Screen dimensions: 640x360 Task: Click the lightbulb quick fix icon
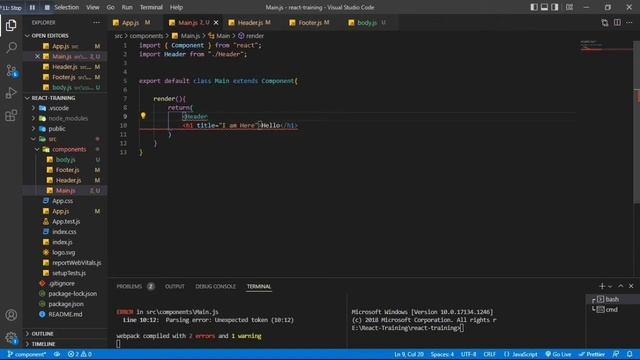coord(143,116)
